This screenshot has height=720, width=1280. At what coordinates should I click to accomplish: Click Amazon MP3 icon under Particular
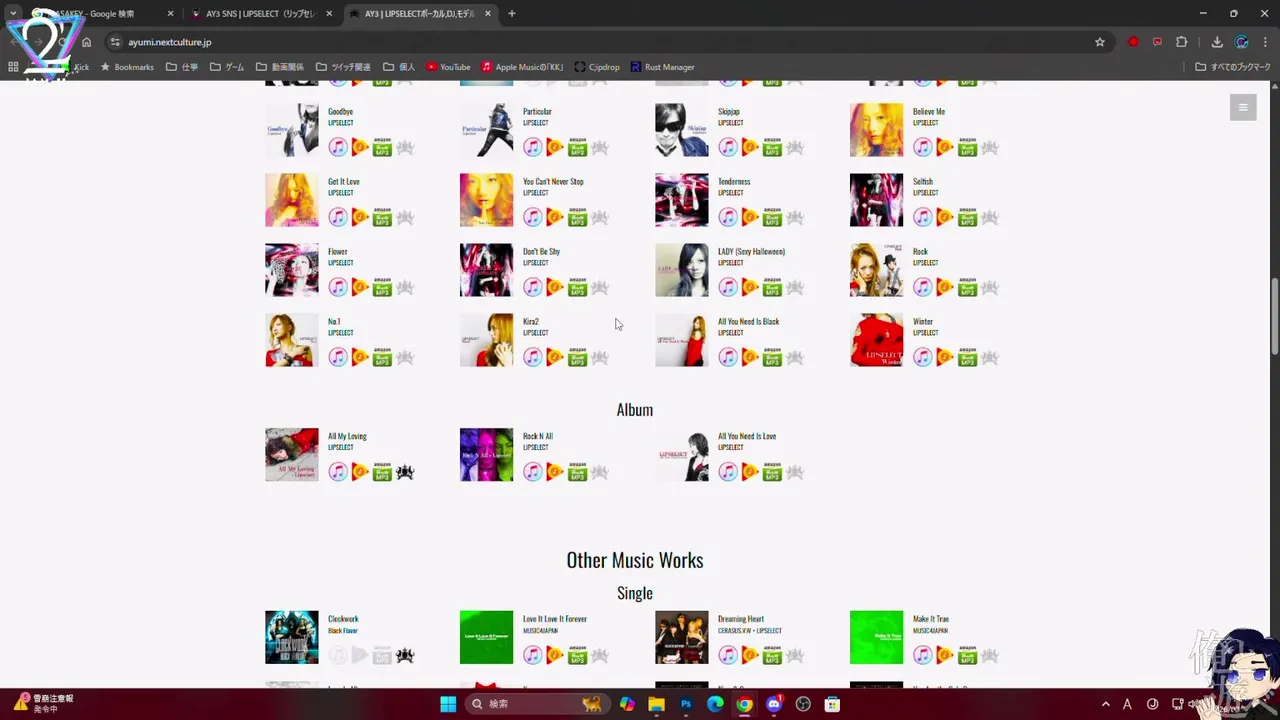point(577,147)
